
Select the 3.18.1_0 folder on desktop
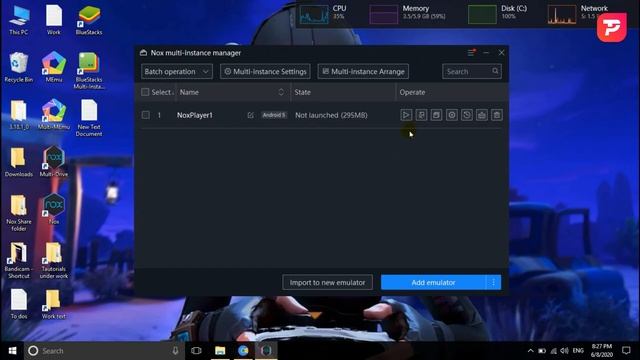coord(19,115)
